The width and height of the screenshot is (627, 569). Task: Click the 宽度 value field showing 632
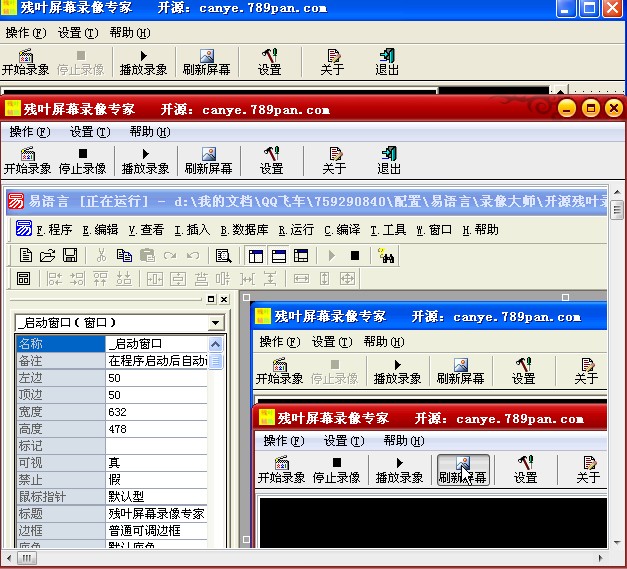155,411
